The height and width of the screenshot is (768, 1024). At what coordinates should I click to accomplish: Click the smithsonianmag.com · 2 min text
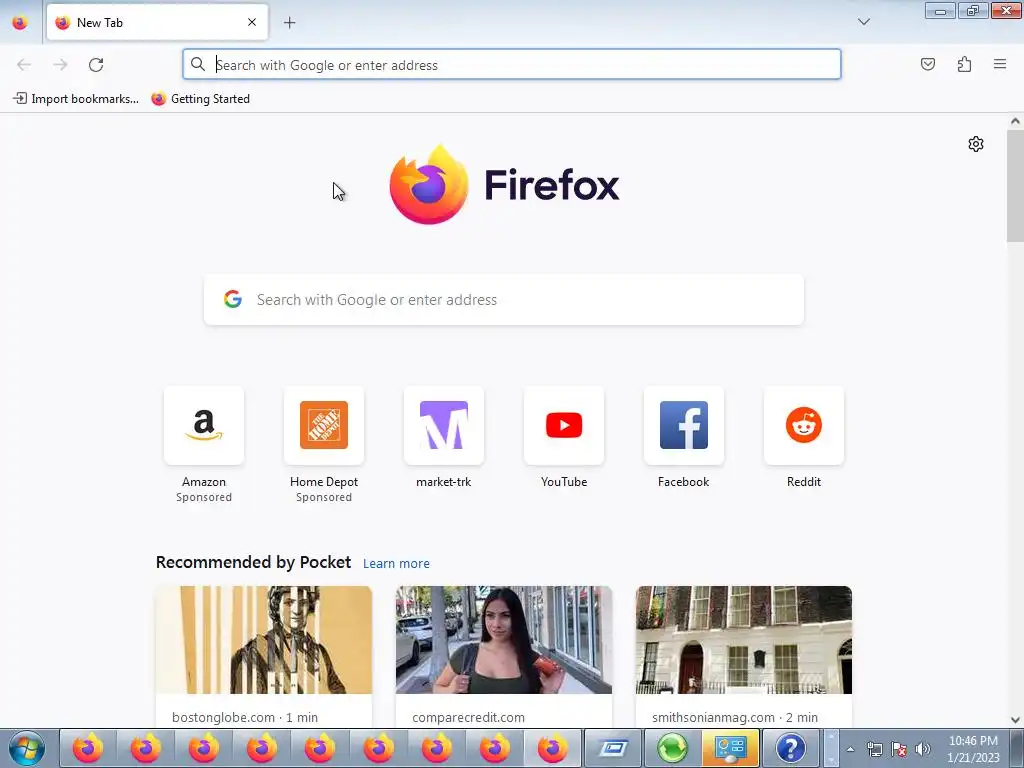coord(735,717)
